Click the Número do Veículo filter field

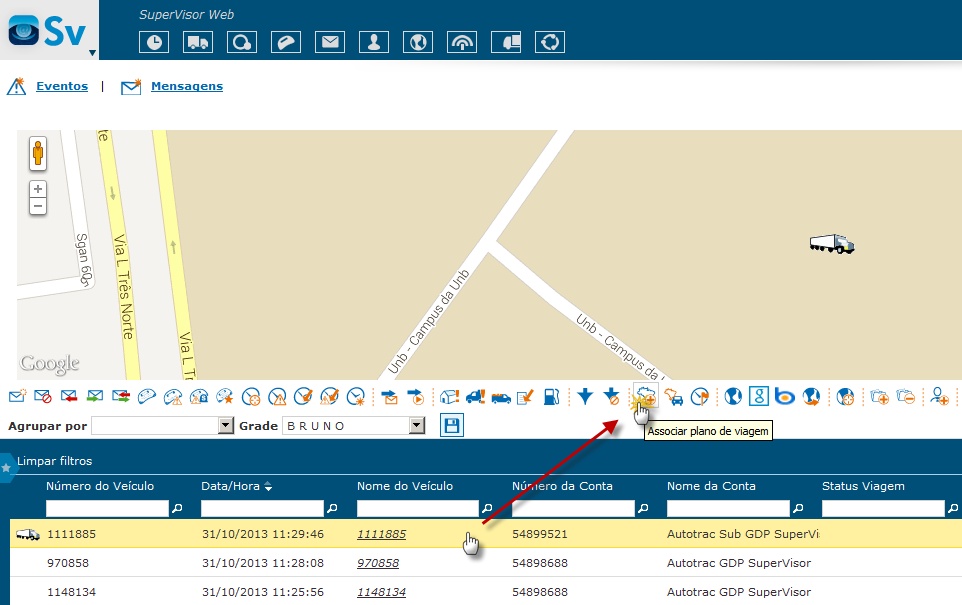point(107,508)
